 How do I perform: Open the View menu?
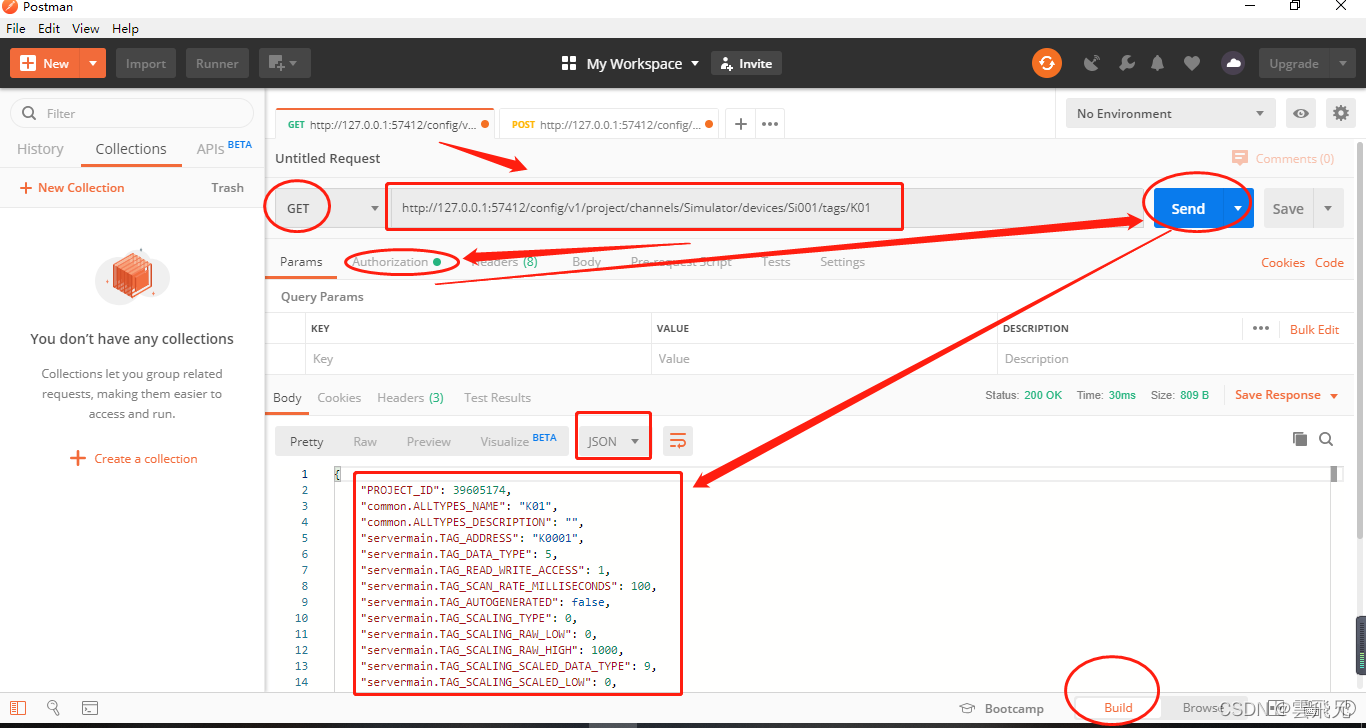point(86,29)
